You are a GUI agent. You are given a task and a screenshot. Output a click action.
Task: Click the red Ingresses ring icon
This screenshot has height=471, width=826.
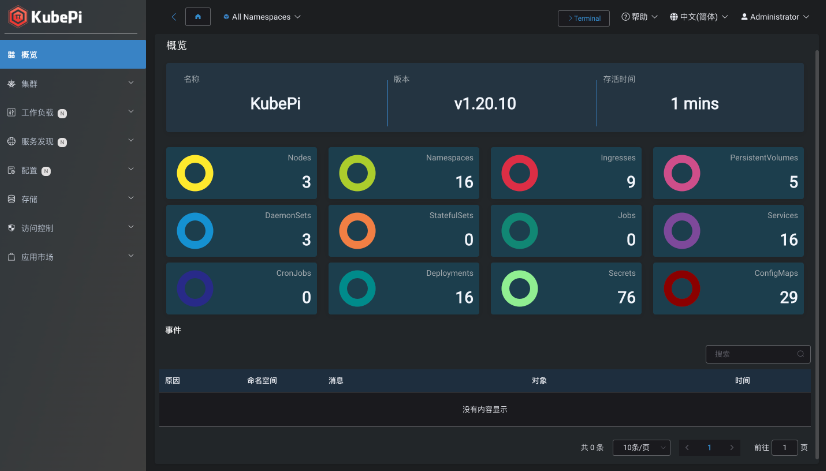point(519,173)
